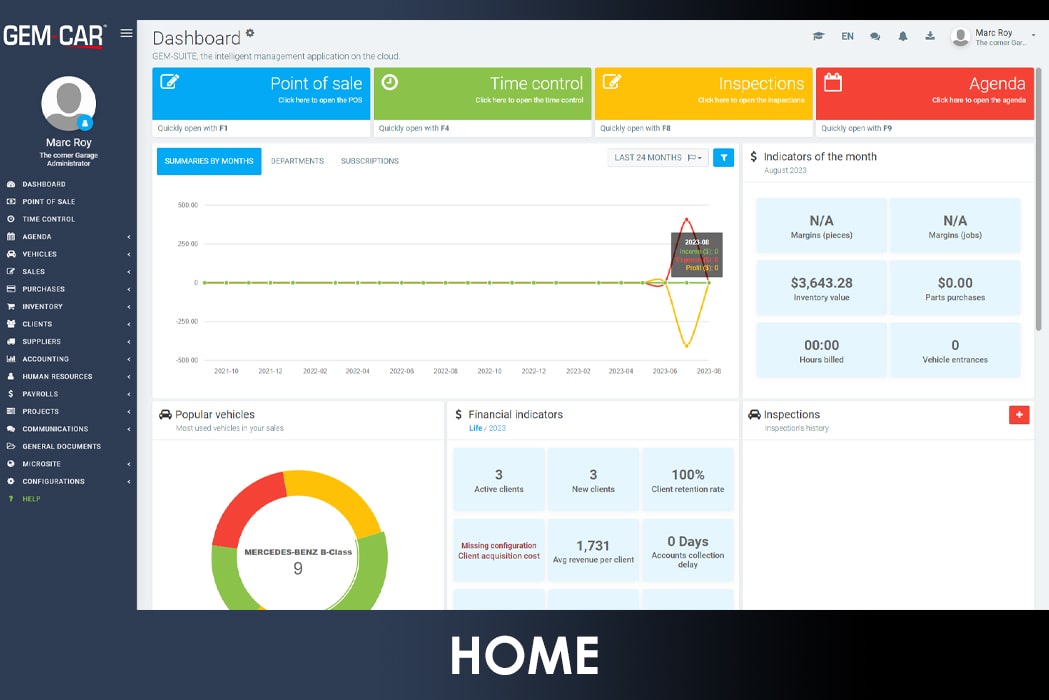Click the notifications bell icon
Image resolution: width=1049 pixels, height=700 pixels.
point(903,36)
